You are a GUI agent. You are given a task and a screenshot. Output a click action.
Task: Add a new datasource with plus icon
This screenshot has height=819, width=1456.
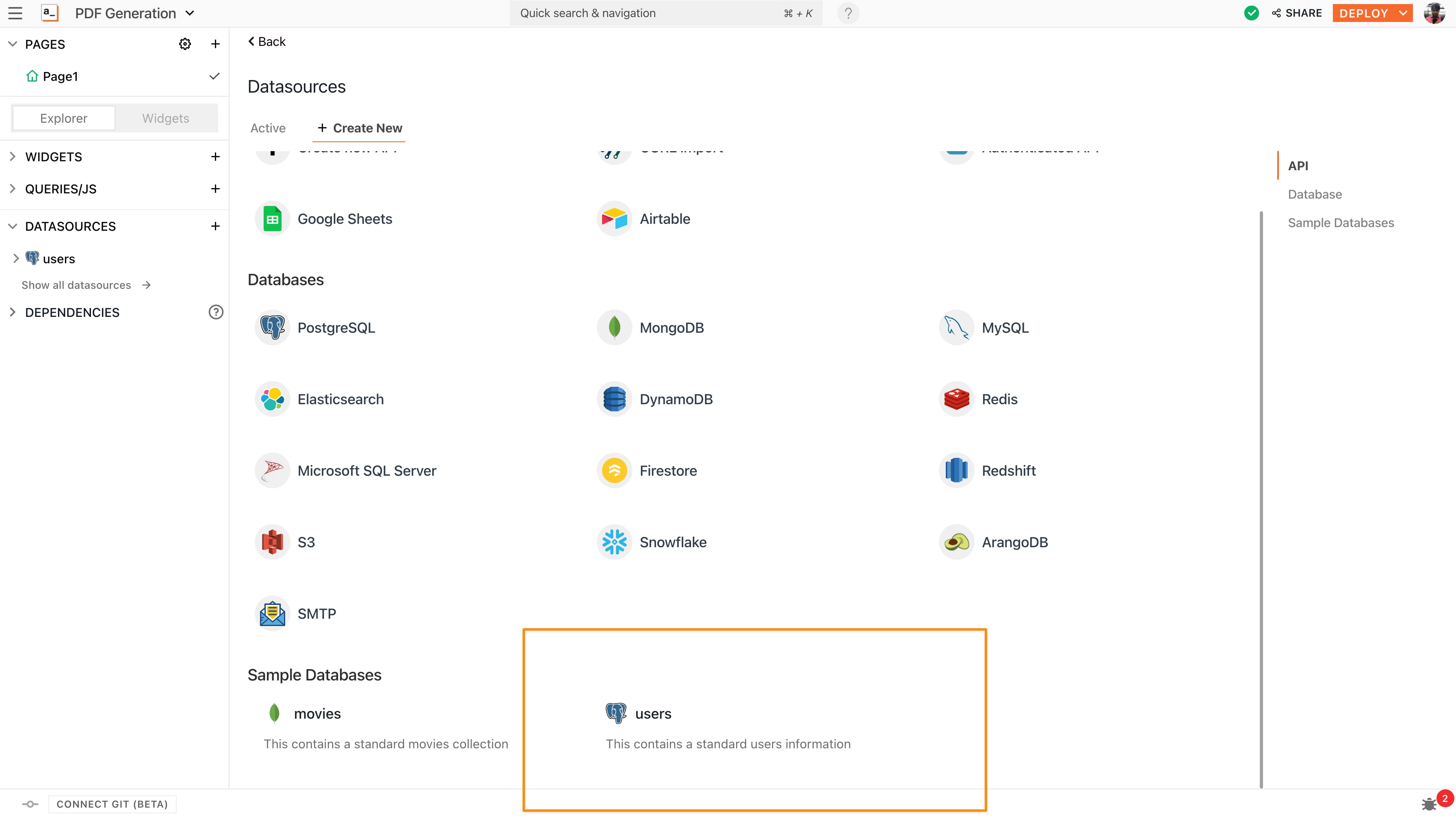coord(215,226)
